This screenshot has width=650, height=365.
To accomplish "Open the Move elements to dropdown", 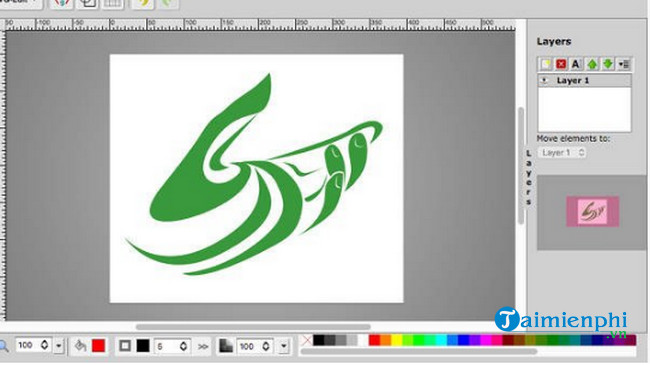I will 562,153.
